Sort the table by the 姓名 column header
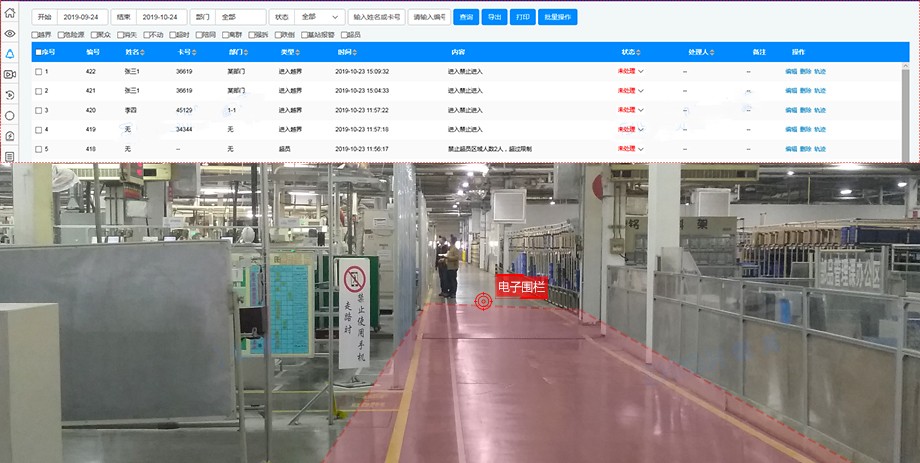 coord(133,51)
